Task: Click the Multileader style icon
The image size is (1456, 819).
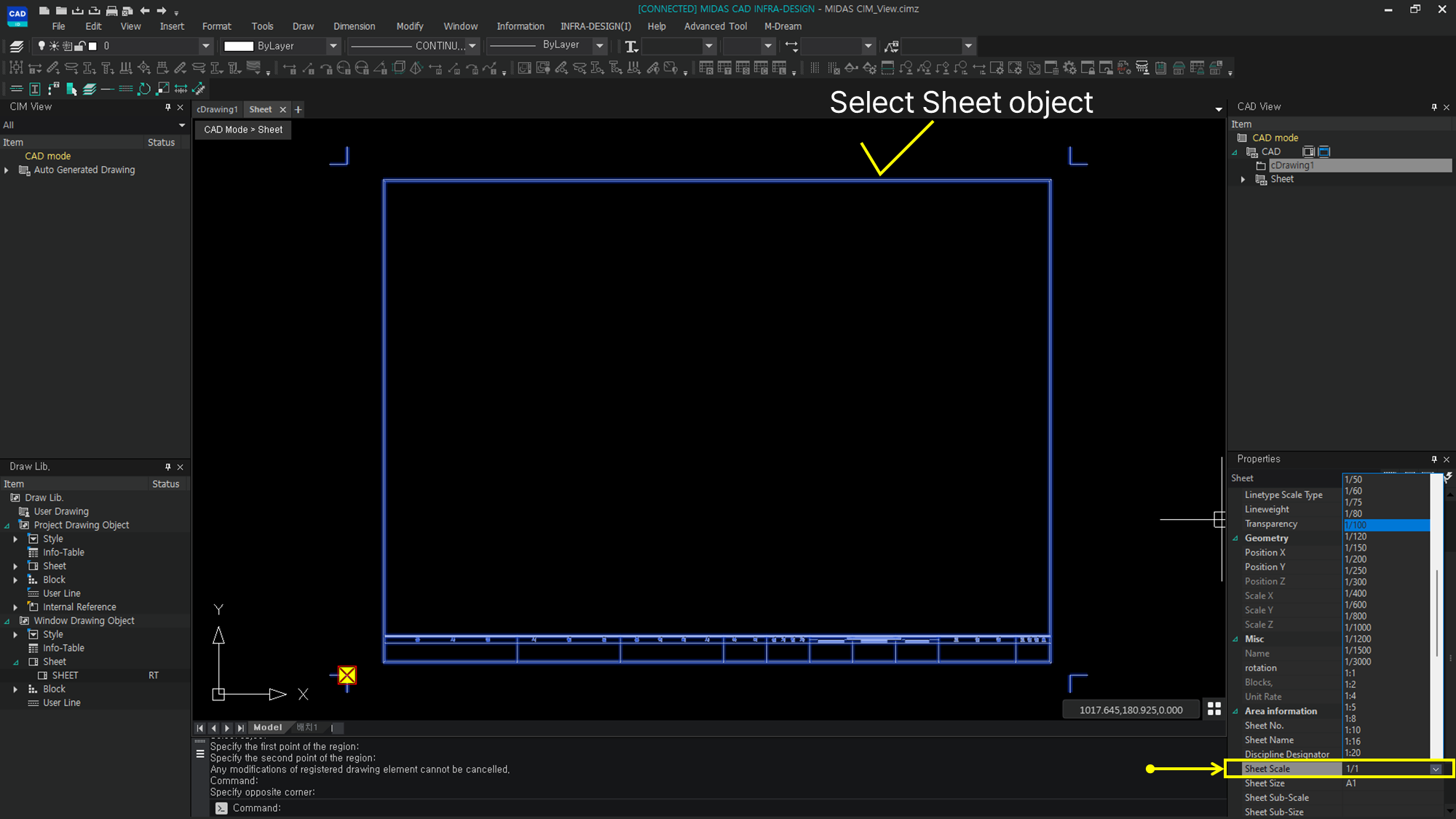Action: tap(892, 46)
